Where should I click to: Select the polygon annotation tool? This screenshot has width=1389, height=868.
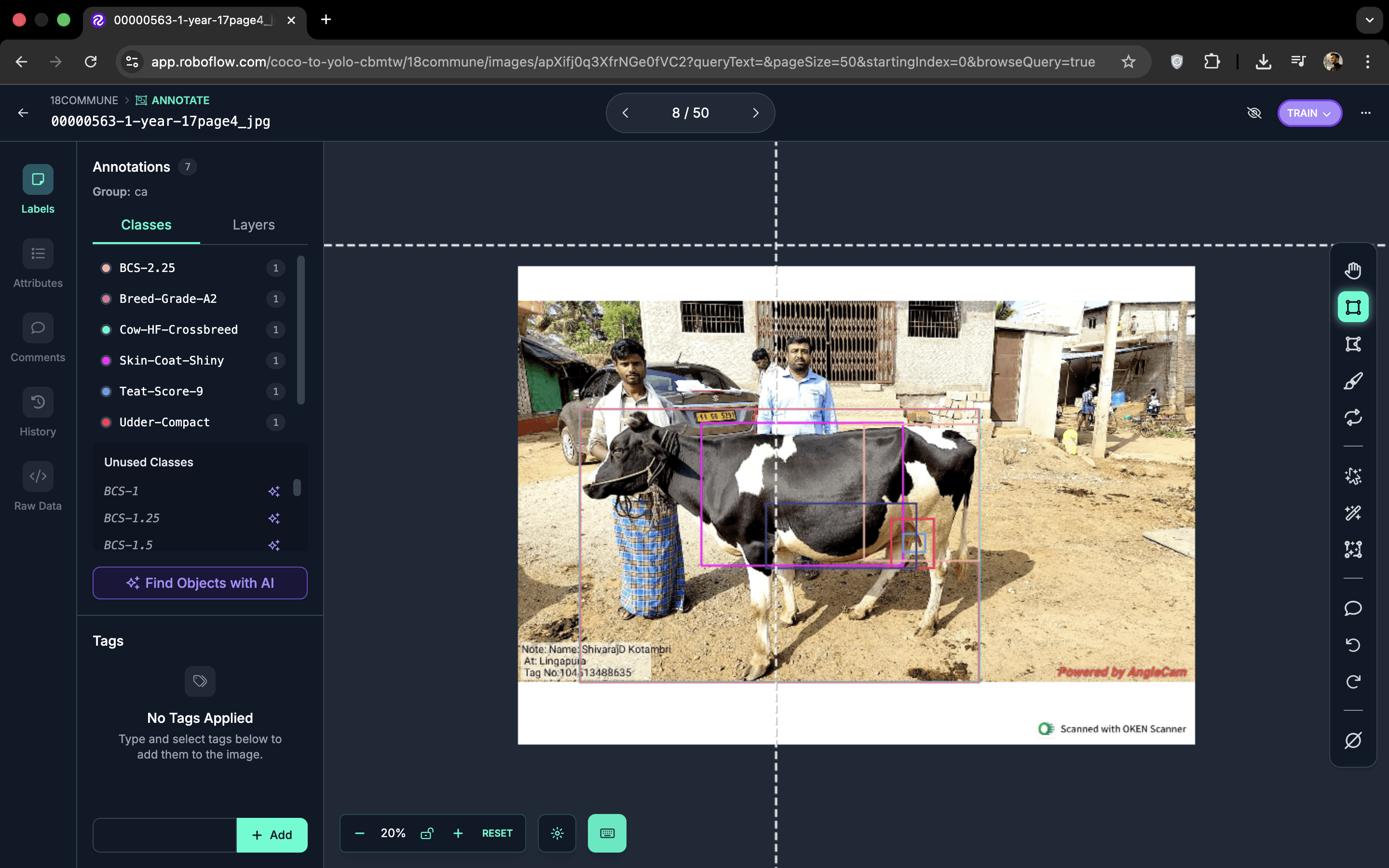[x=1353, y=344]
